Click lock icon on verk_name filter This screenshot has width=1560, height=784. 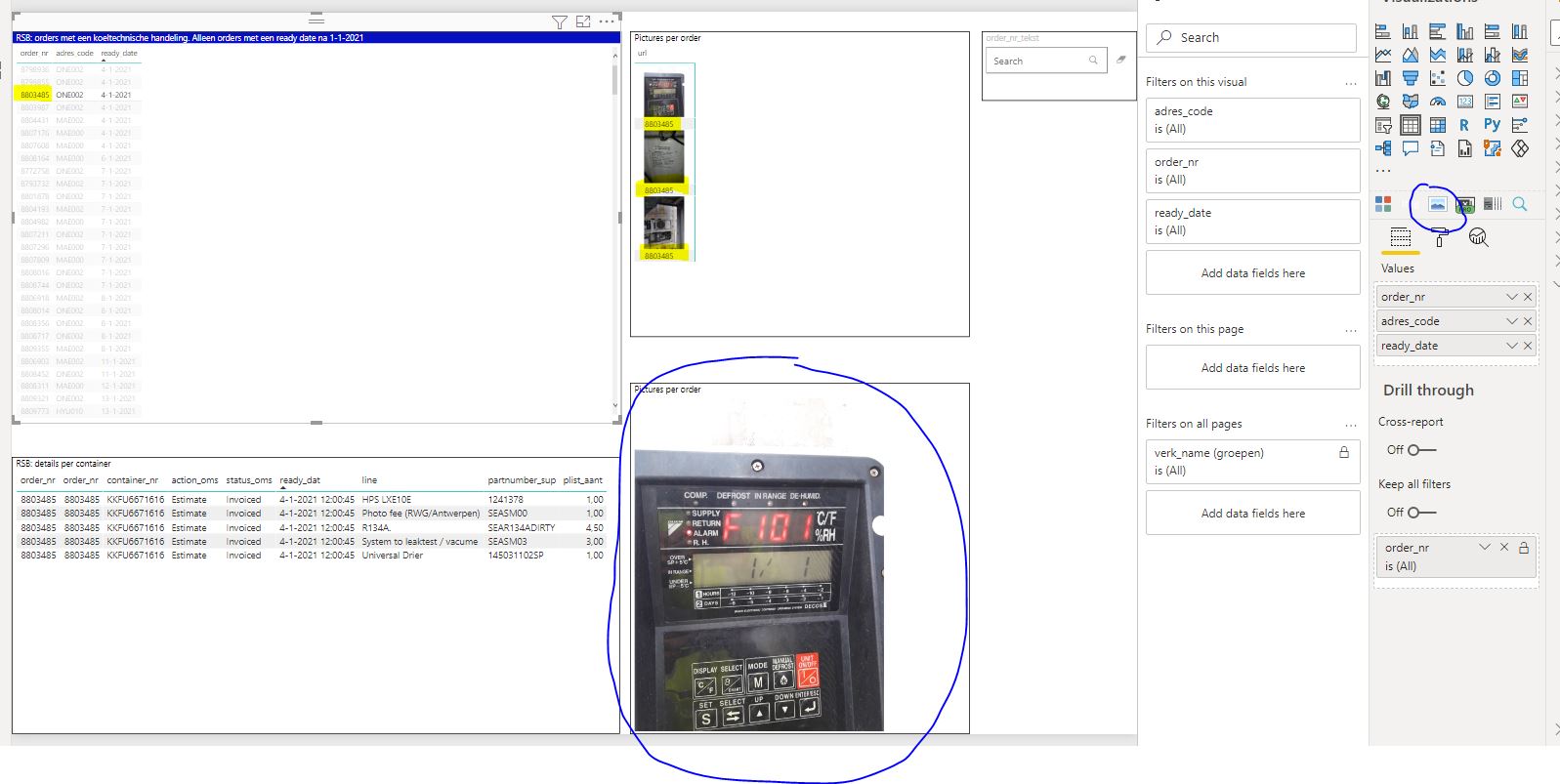(x=1344, y=452)
